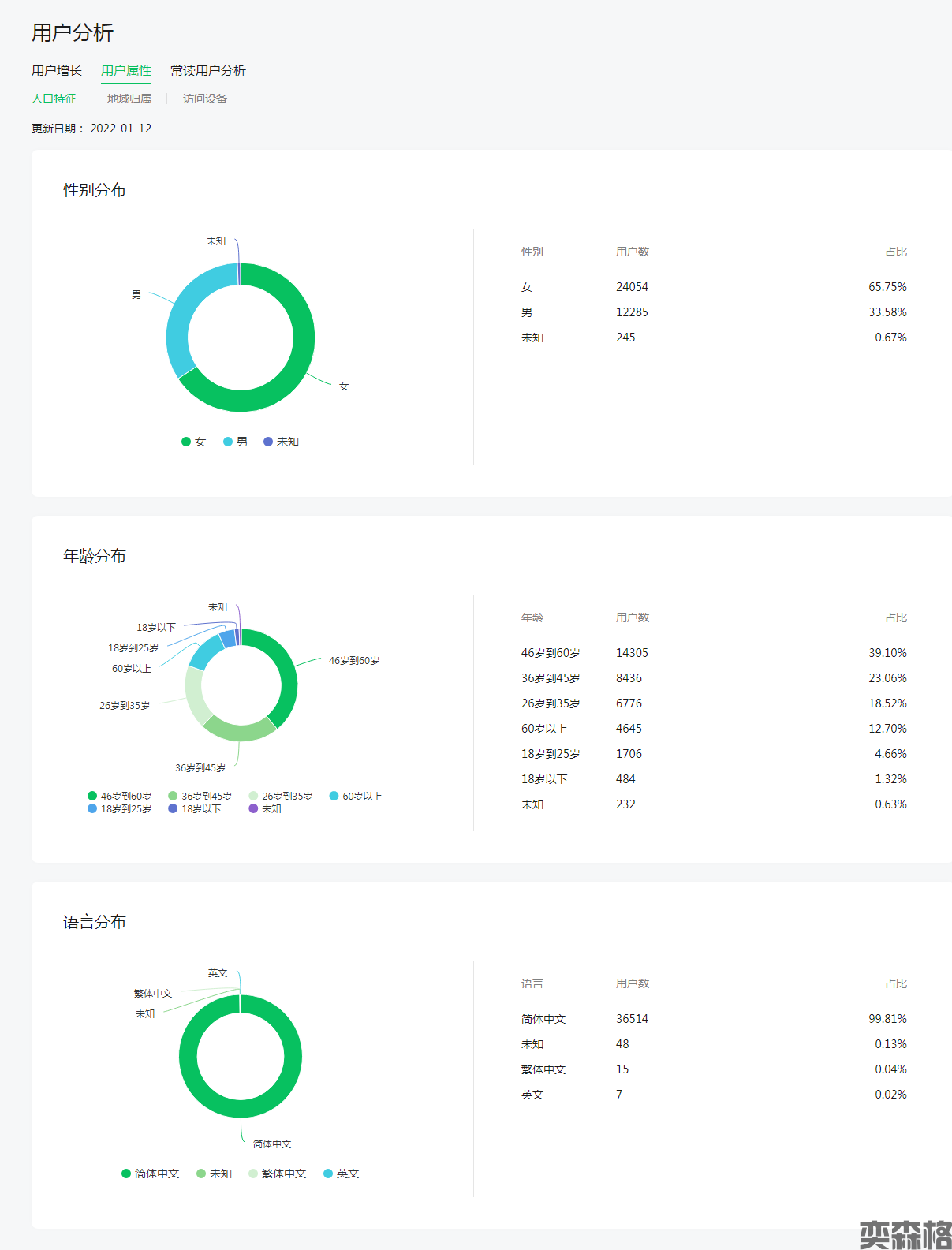Toggle the 60岁以上 legend item

click(356, 797)
